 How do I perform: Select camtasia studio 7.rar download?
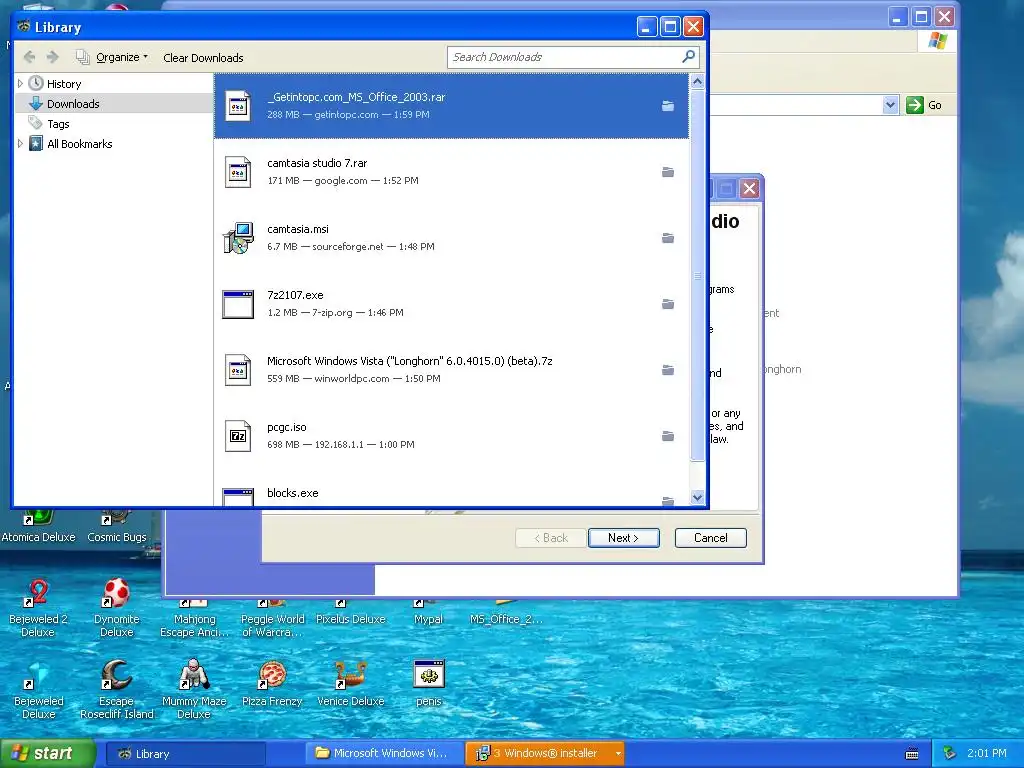click(451, 171)
